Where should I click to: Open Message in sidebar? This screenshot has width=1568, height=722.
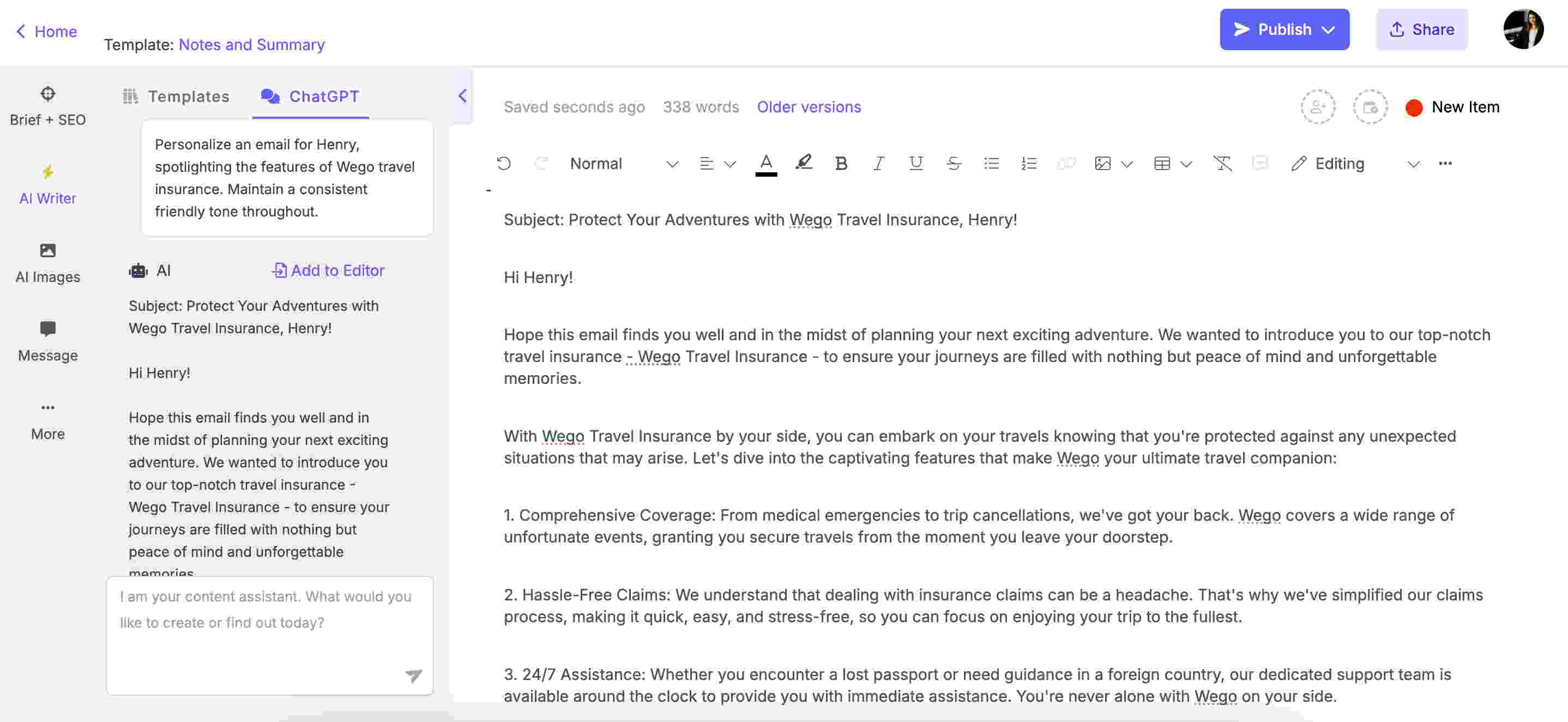click(x=47, y=341)
